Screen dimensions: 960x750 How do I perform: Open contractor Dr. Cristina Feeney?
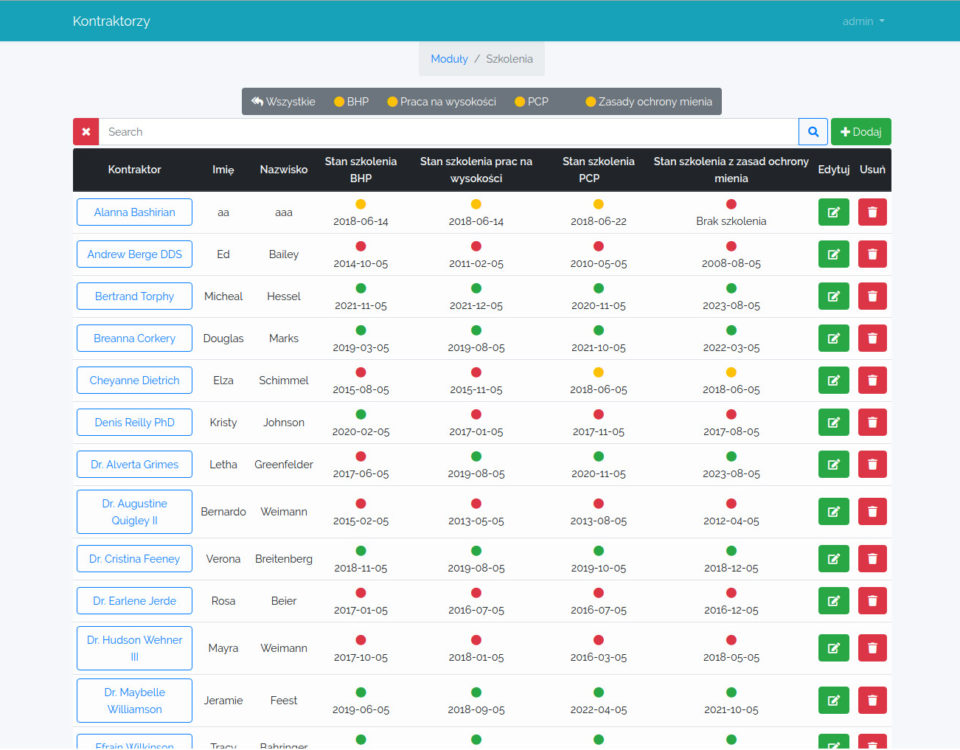pos(135,559)
